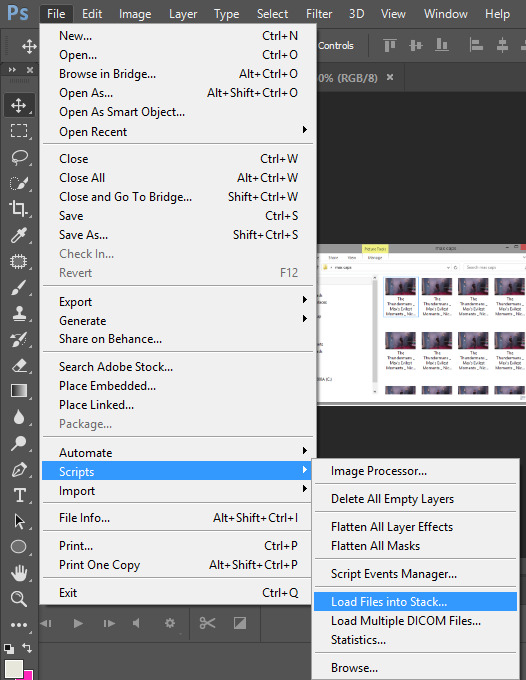Select the Lasso tool
This screenshot has width=526, height=680.
[19, 157]
